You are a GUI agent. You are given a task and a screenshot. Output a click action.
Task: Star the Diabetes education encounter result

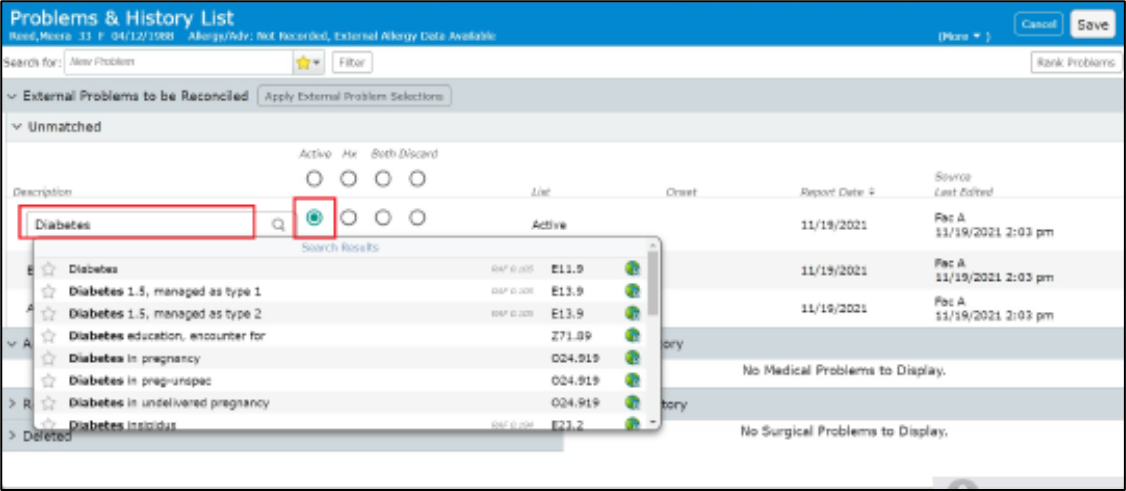click(48, 336)
